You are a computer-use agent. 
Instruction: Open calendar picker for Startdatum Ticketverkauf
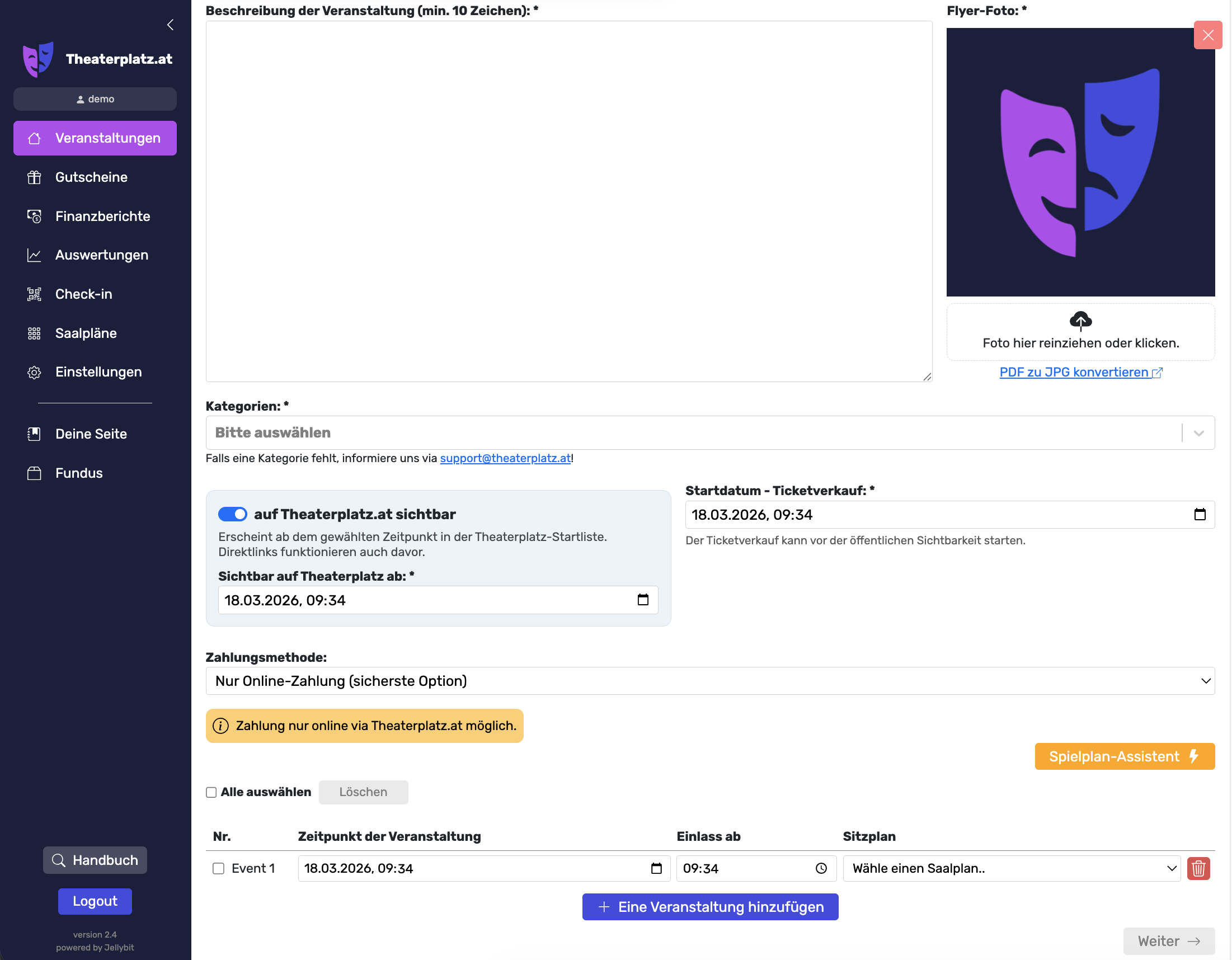pos(1200,515)
